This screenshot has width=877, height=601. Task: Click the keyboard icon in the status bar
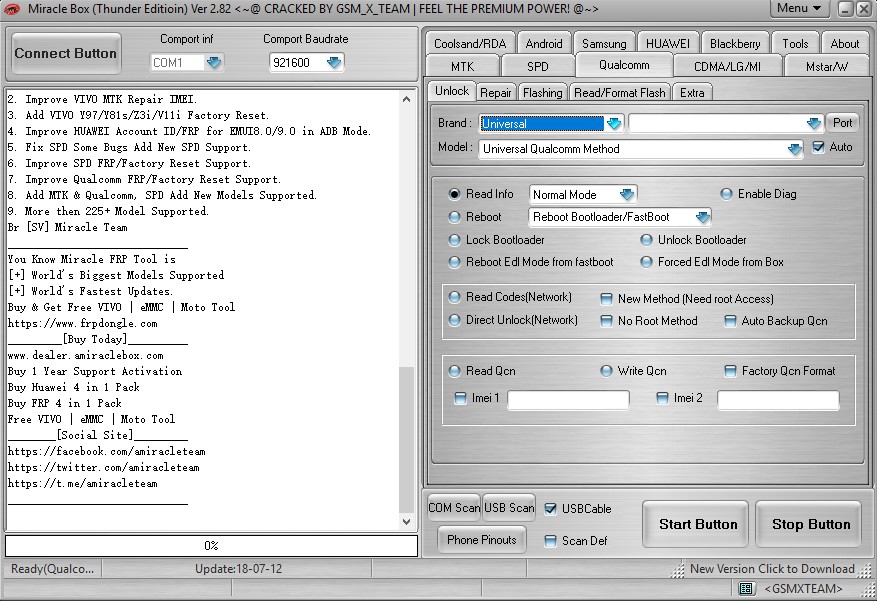click(746, 588)
